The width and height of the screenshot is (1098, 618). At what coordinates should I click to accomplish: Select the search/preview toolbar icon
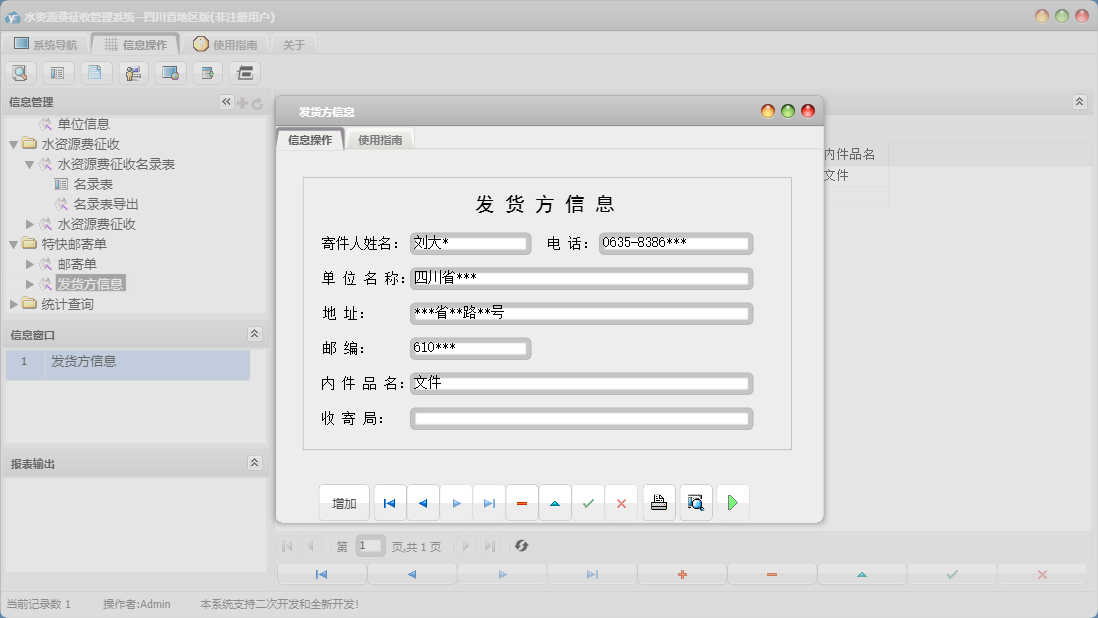20,71
